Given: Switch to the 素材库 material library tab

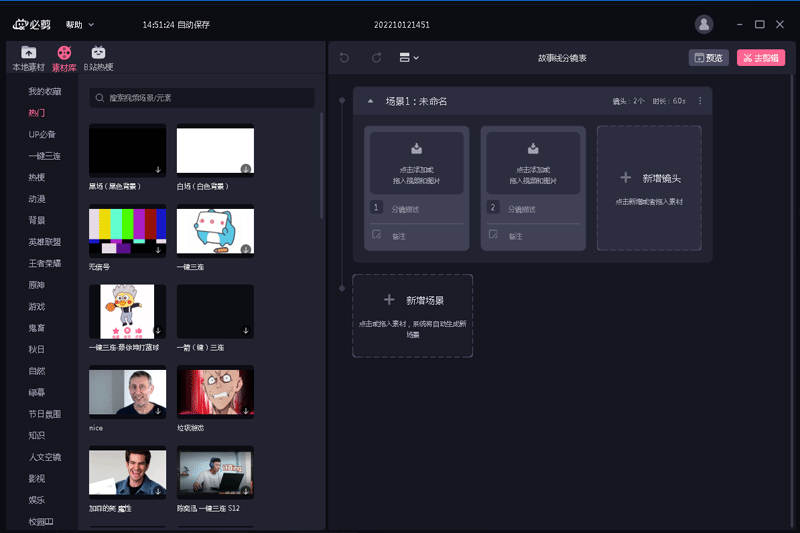Looking at the screenshot, I should coord(64,59).
